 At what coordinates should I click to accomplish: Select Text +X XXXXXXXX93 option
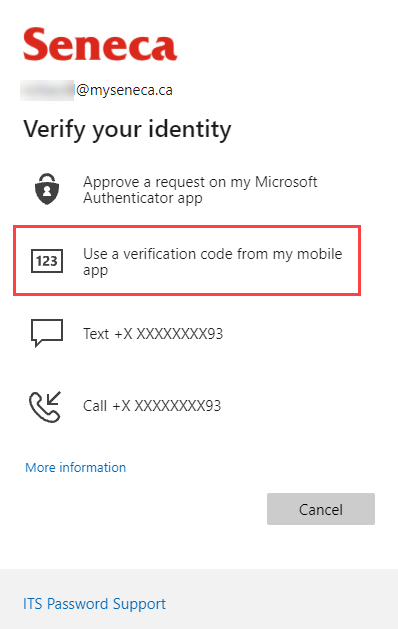(x=187, y=333)
